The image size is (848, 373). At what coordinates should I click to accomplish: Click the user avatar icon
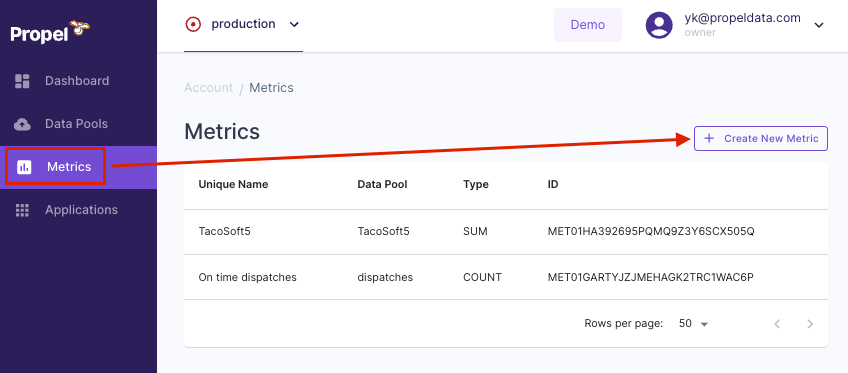click(x=659, y=25)
